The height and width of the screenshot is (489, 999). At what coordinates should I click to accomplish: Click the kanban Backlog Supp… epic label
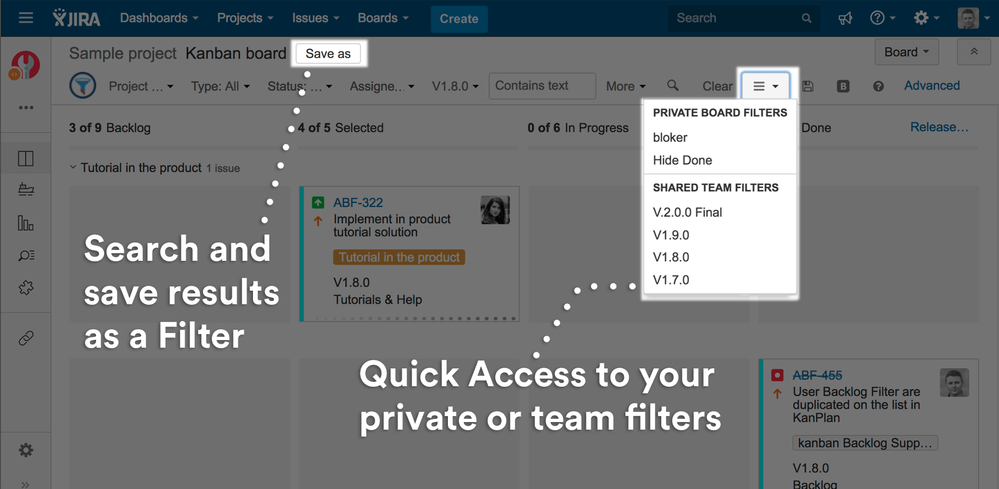click(865, 443)
